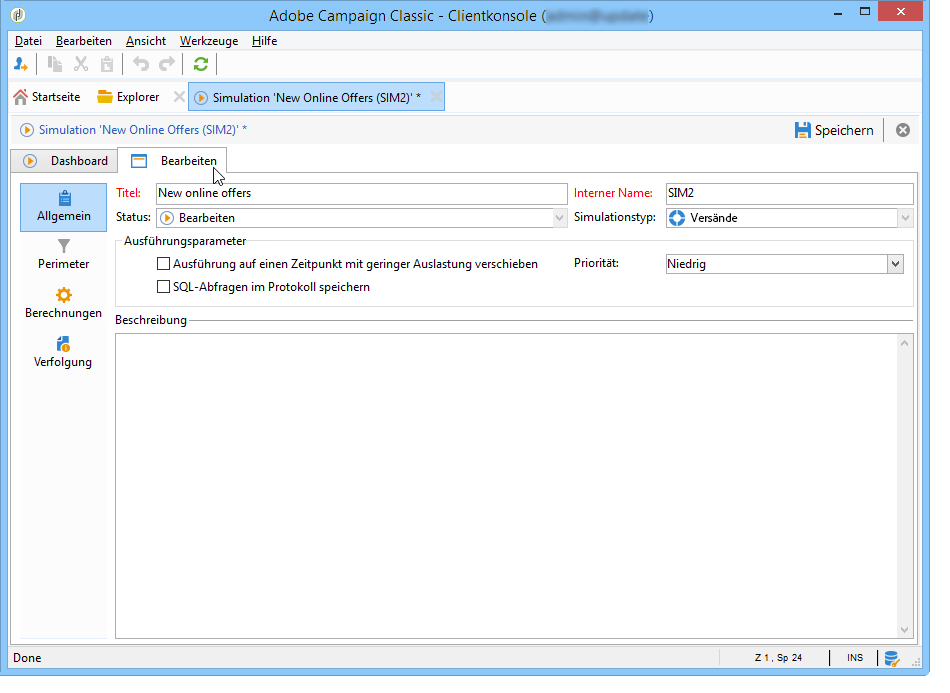Open the Datei menu
Viewport: 950px width, 693px height.
click(28, 41)
